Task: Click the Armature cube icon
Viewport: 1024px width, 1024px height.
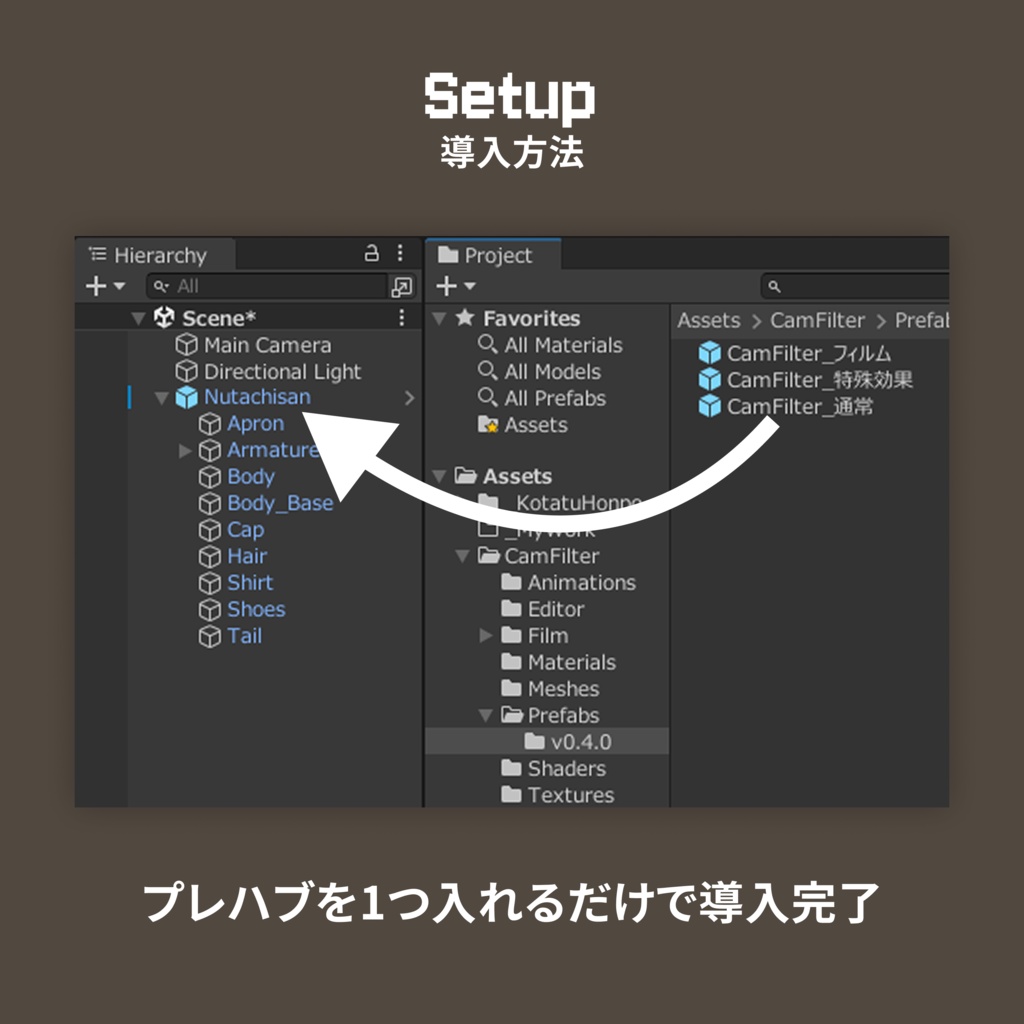Action: click(x=210, y=451)
